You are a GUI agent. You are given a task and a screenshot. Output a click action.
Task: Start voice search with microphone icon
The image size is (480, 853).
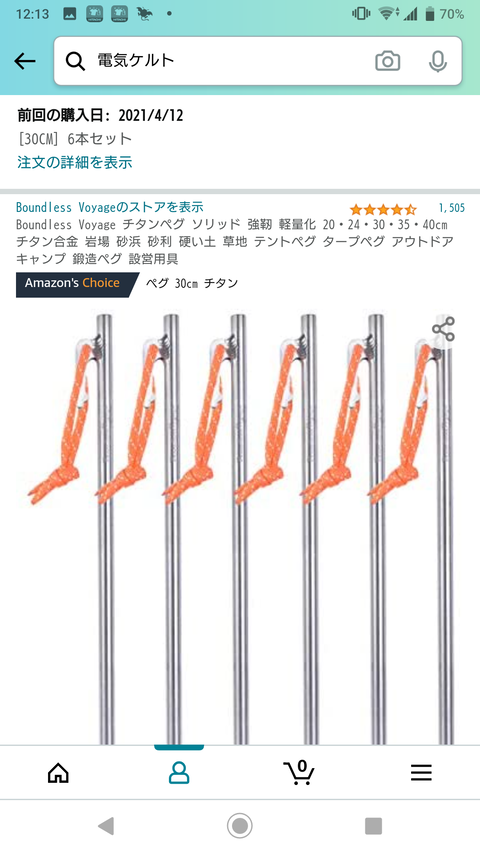[x=438, y=61]
